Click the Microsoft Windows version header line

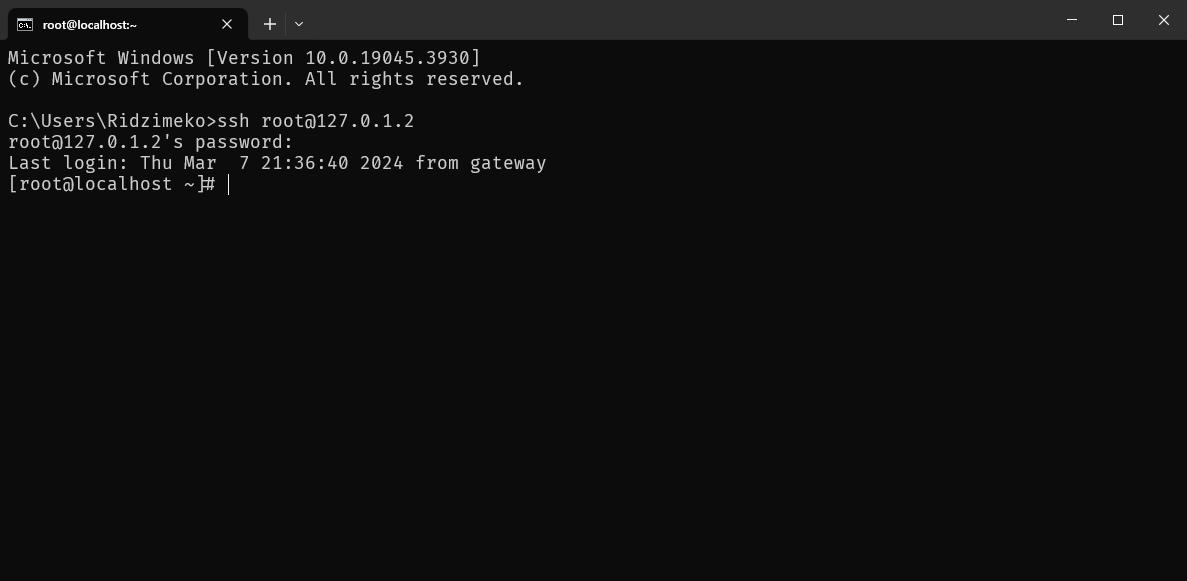tap(244, 58)
